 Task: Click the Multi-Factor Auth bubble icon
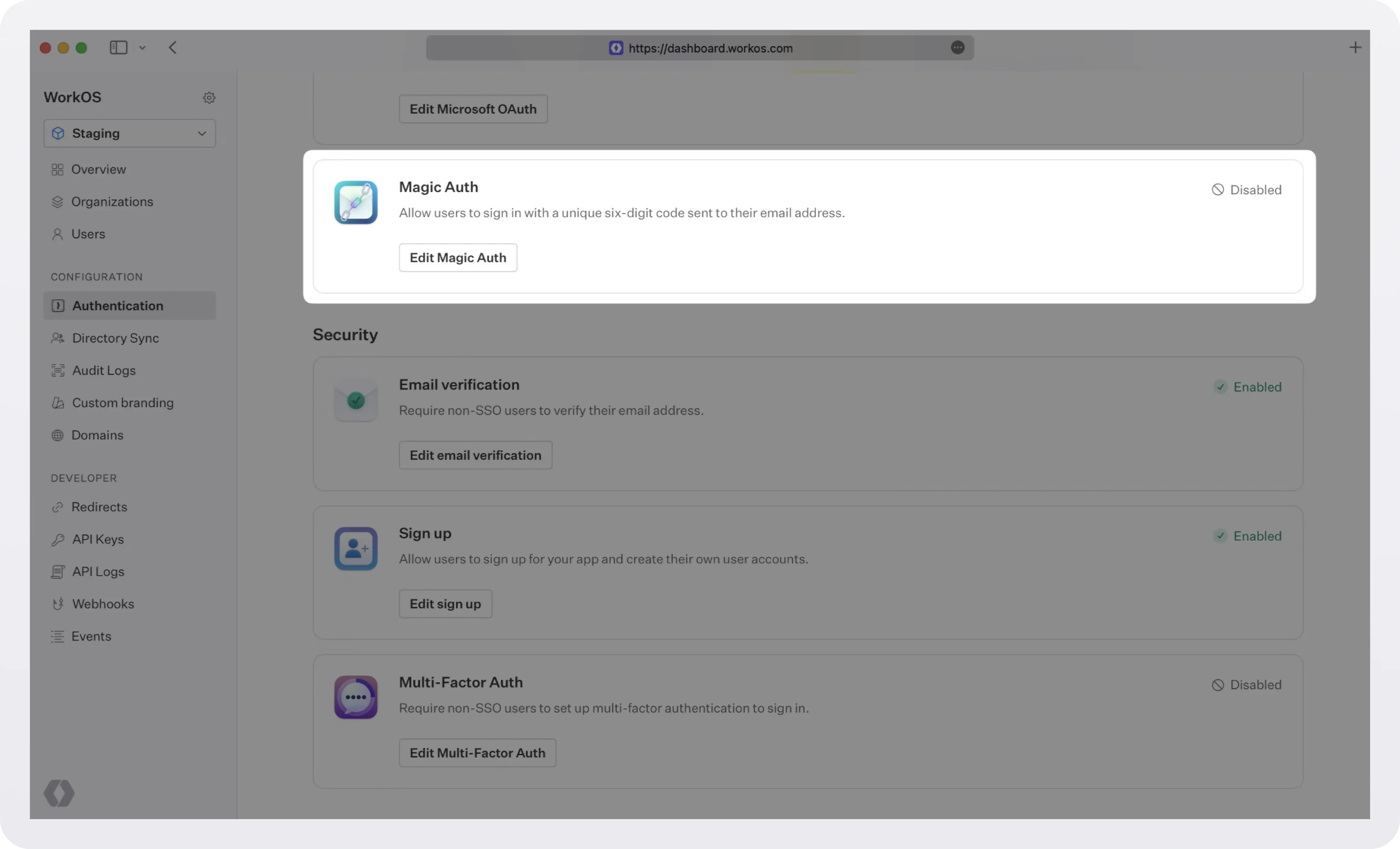click(x=356, y=697)
